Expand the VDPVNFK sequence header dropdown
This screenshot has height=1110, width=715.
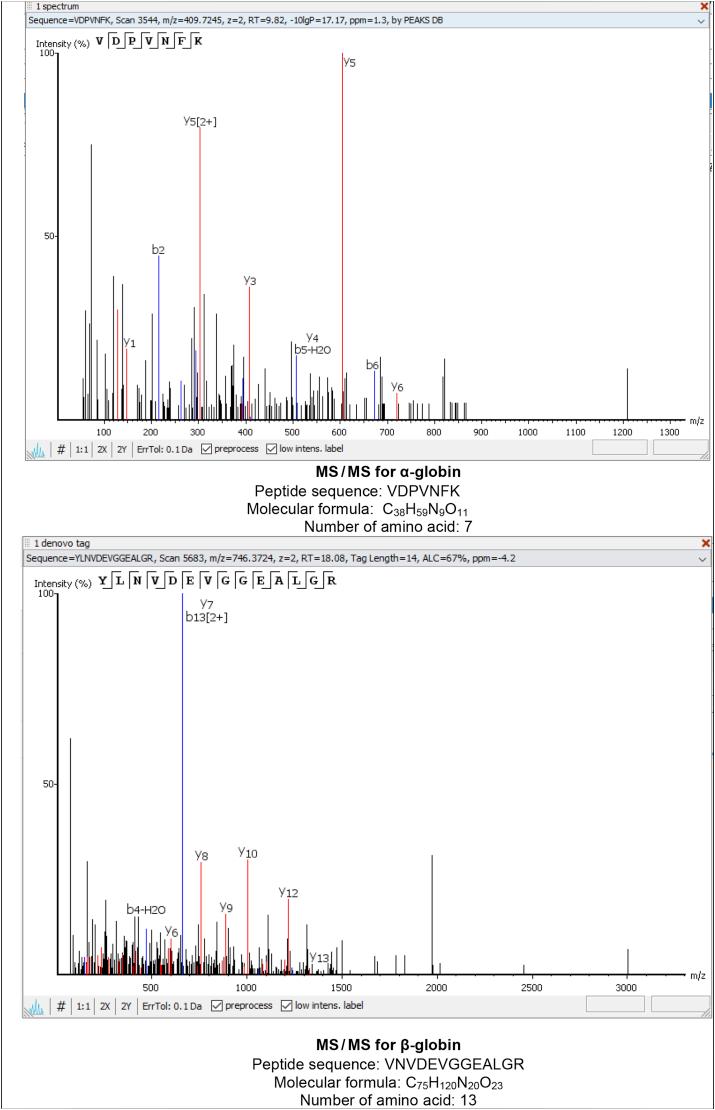pos(701,21)
